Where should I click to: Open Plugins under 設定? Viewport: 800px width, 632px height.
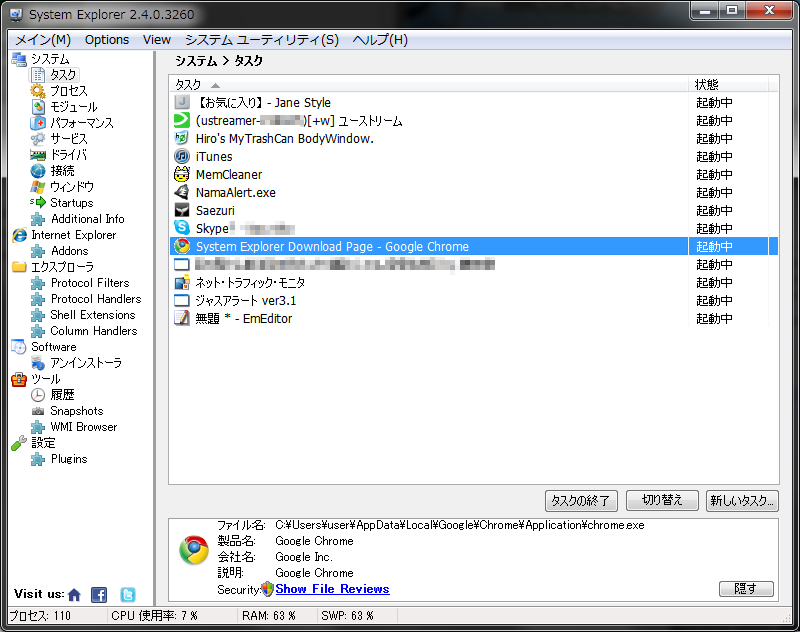click(x=69, y=459)
